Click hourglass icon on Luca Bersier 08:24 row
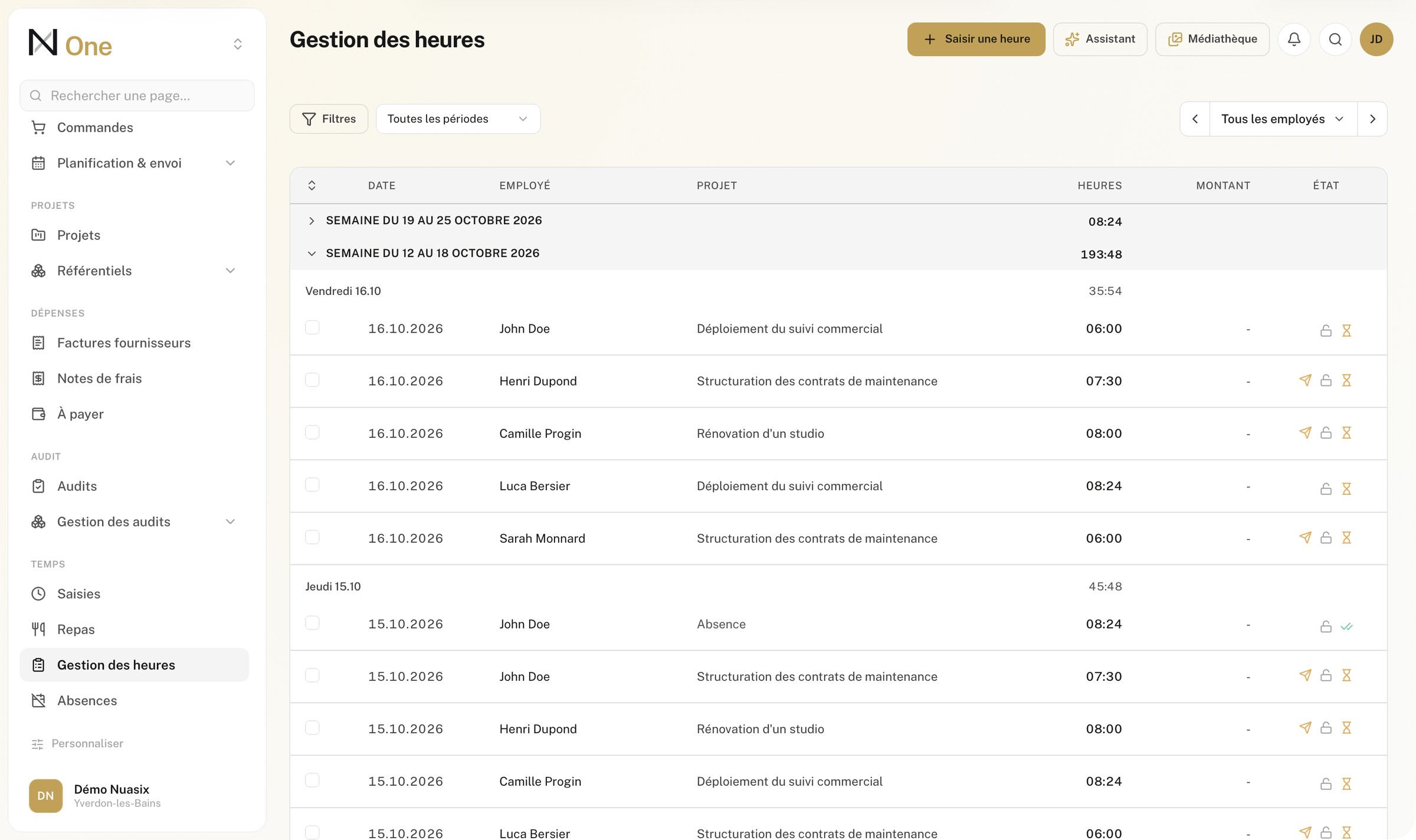The height and width of the screenshot is (840, 1416). [1346, 488]
